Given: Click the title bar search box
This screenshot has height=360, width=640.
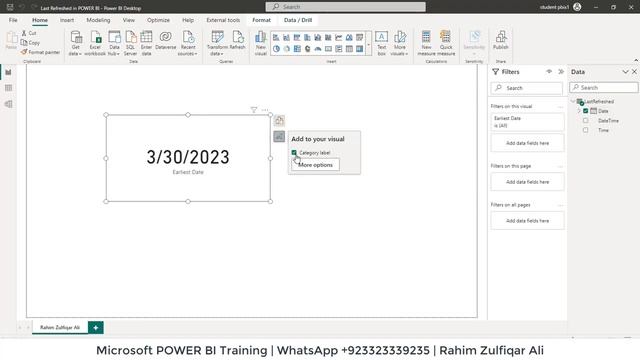Looking at the screenshot, I should [345, 7].
